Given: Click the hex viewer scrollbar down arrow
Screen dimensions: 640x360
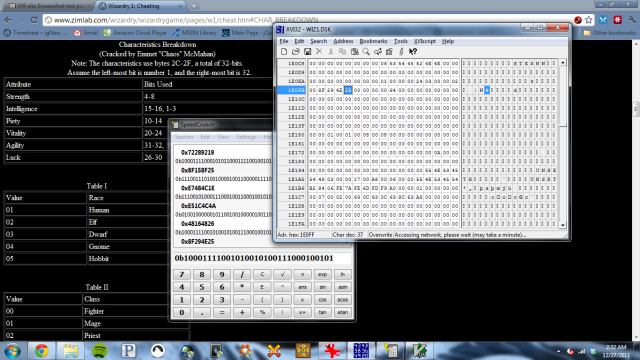Looking at the screenshot, I should click(563, 225).
